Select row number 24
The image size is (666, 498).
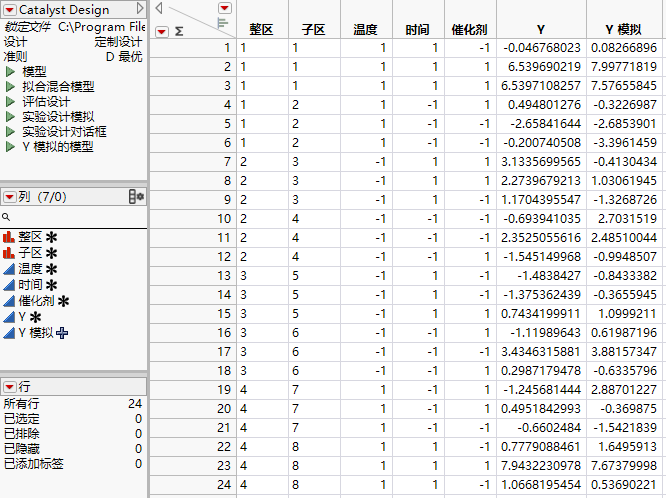coord(192,485)
